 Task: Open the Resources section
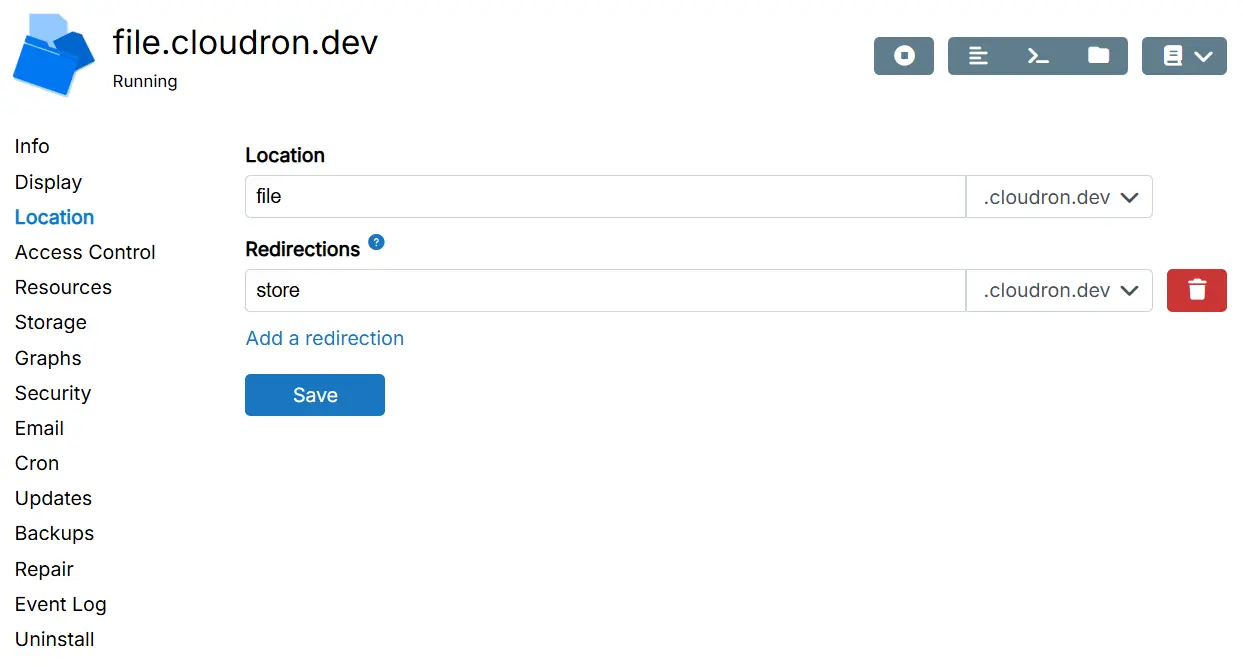63,287
